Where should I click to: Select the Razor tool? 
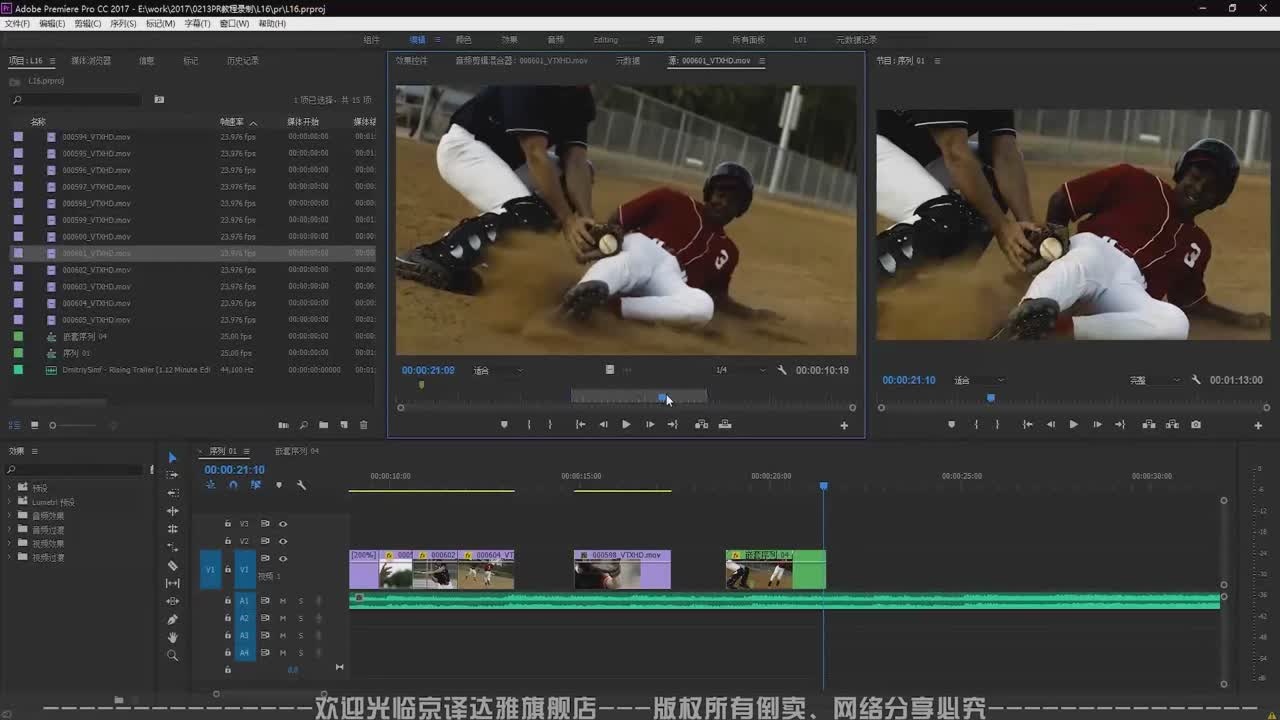(172, 565)
